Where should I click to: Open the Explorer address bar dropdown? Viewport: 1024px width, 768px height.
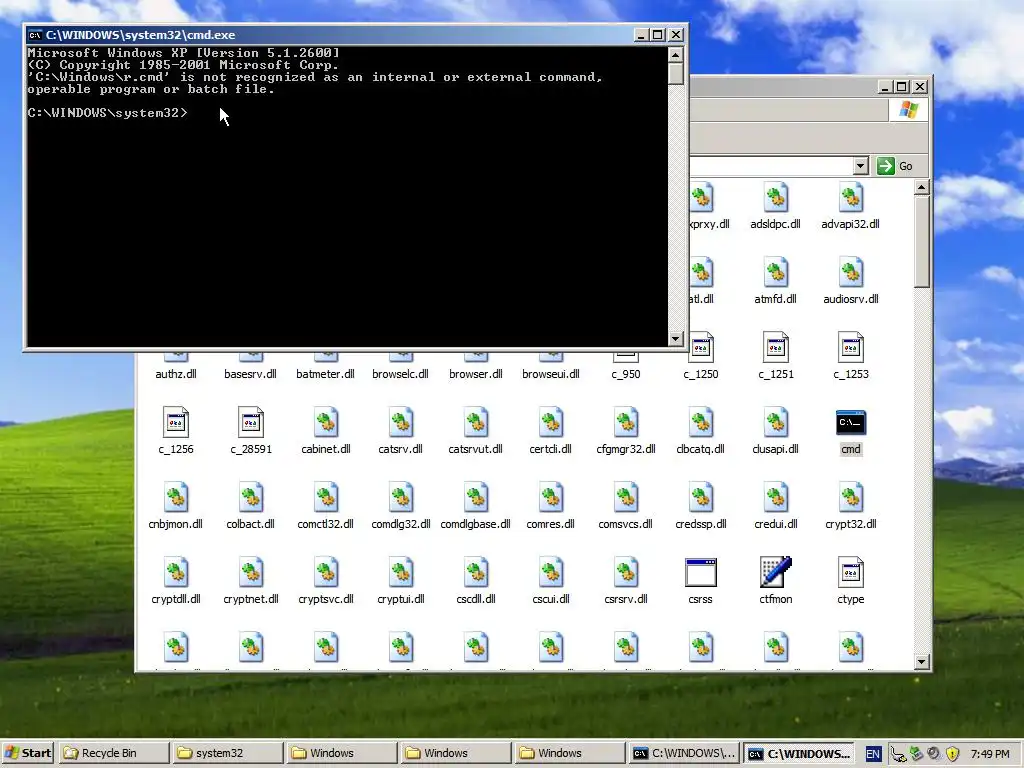(x=860, y=166)
